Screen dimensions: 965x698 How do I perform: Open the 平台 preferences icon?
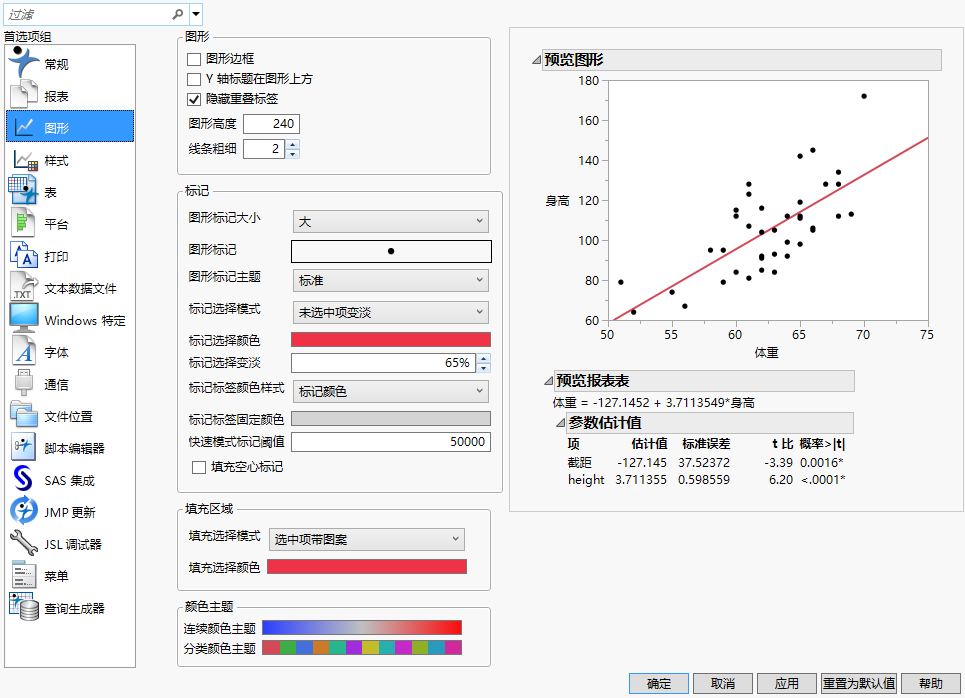click(x=23, y=223)
